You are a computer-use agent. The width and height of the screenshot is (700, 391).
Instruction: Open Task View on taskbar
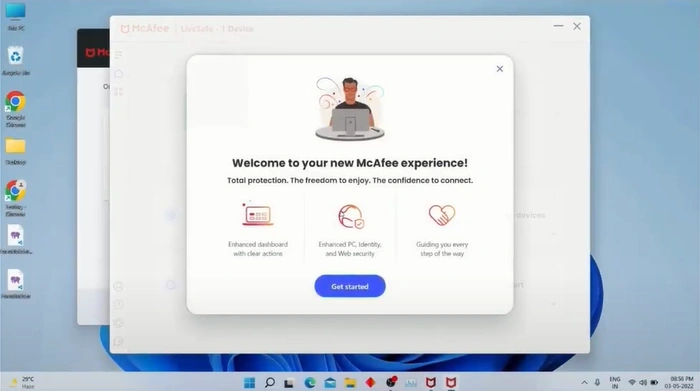[289, 383]
